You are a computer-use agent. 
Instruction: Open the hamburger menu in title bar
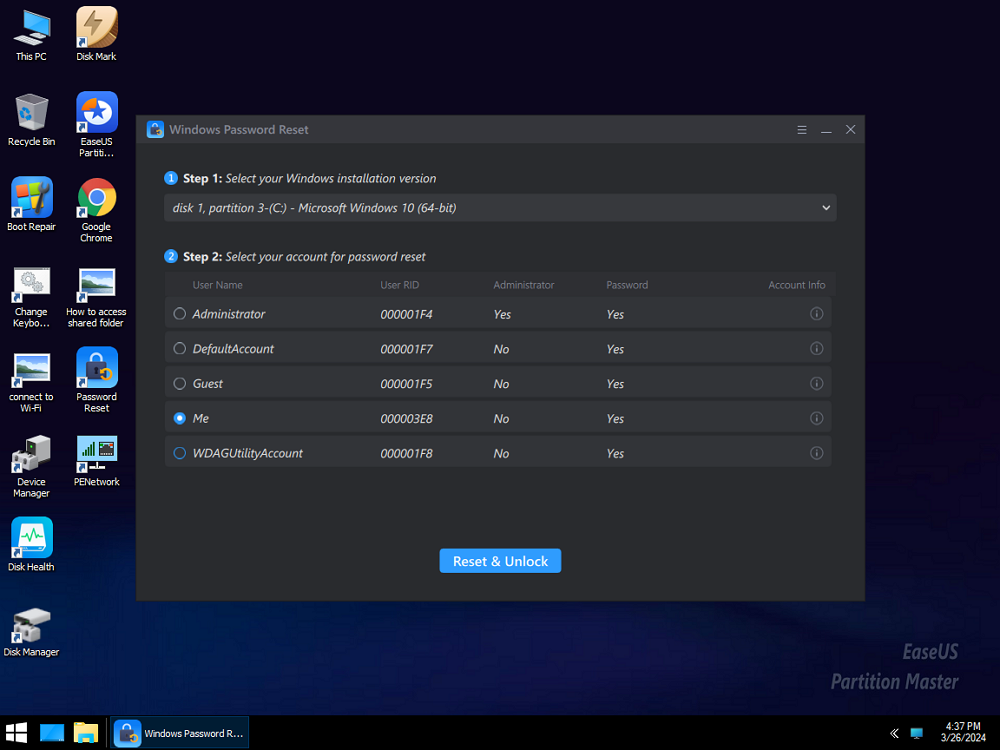(802, 130)
